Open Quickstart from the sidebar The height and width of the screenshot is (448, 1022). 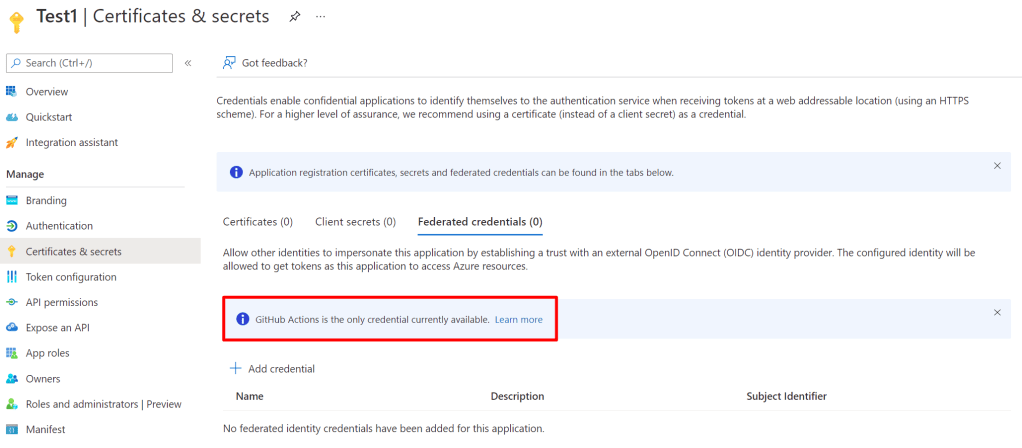tap(48, 117)
